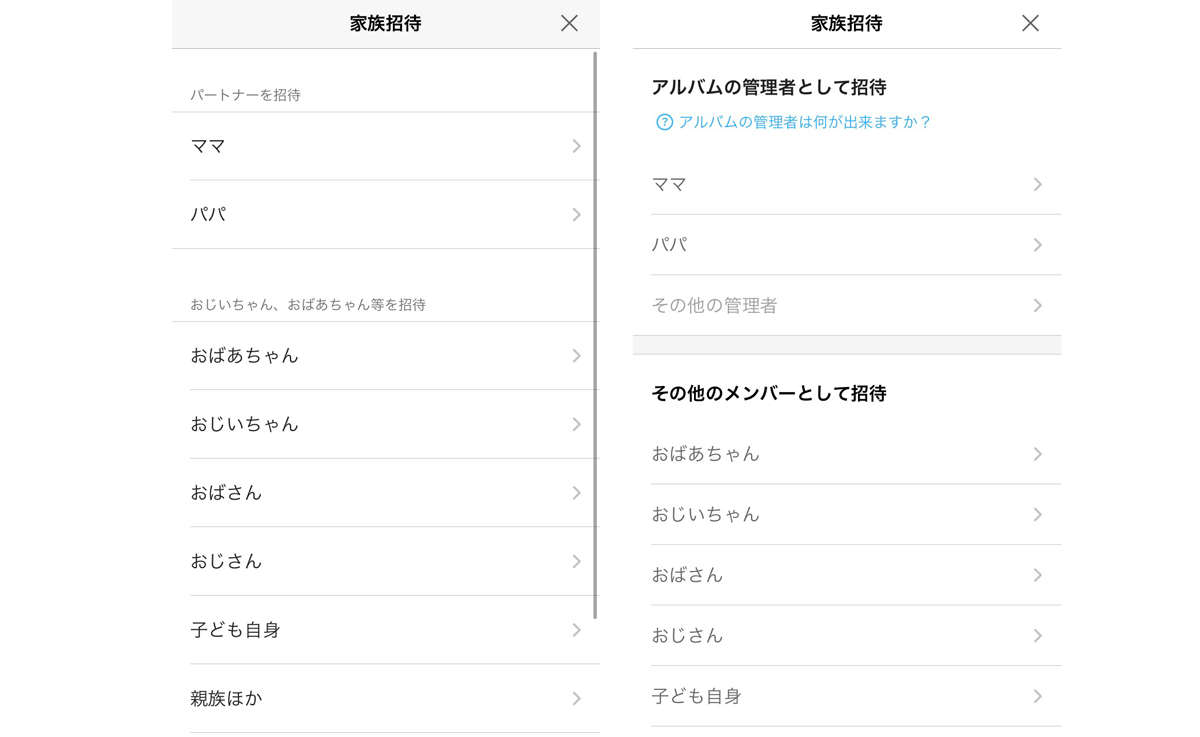Select おばさん under その他のメンバーとして招待

[x=846, y=575]
